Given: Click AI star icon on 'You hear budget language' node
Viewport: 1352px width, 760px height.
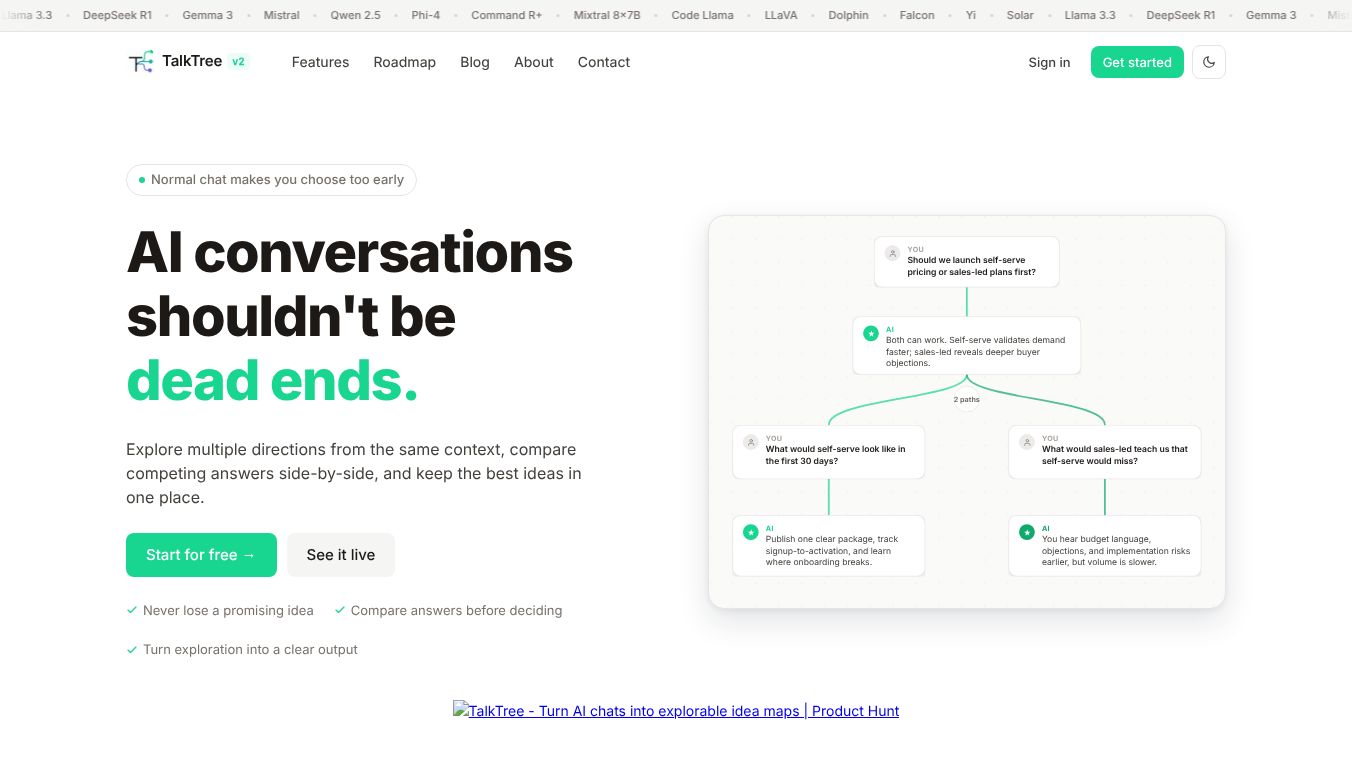Looking at the screenshot, I should [1027, 533].
